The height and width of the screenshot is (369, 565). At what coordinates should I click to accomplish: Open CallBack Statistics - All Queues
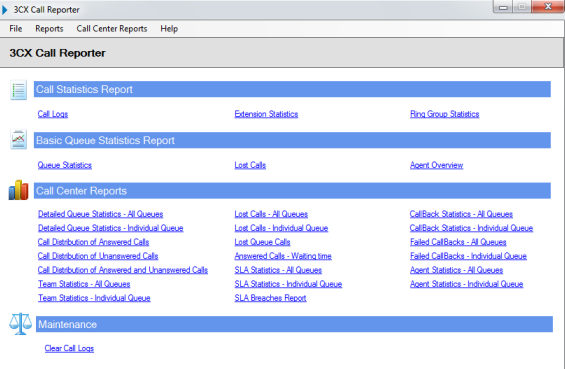click(x=461, y=214)
